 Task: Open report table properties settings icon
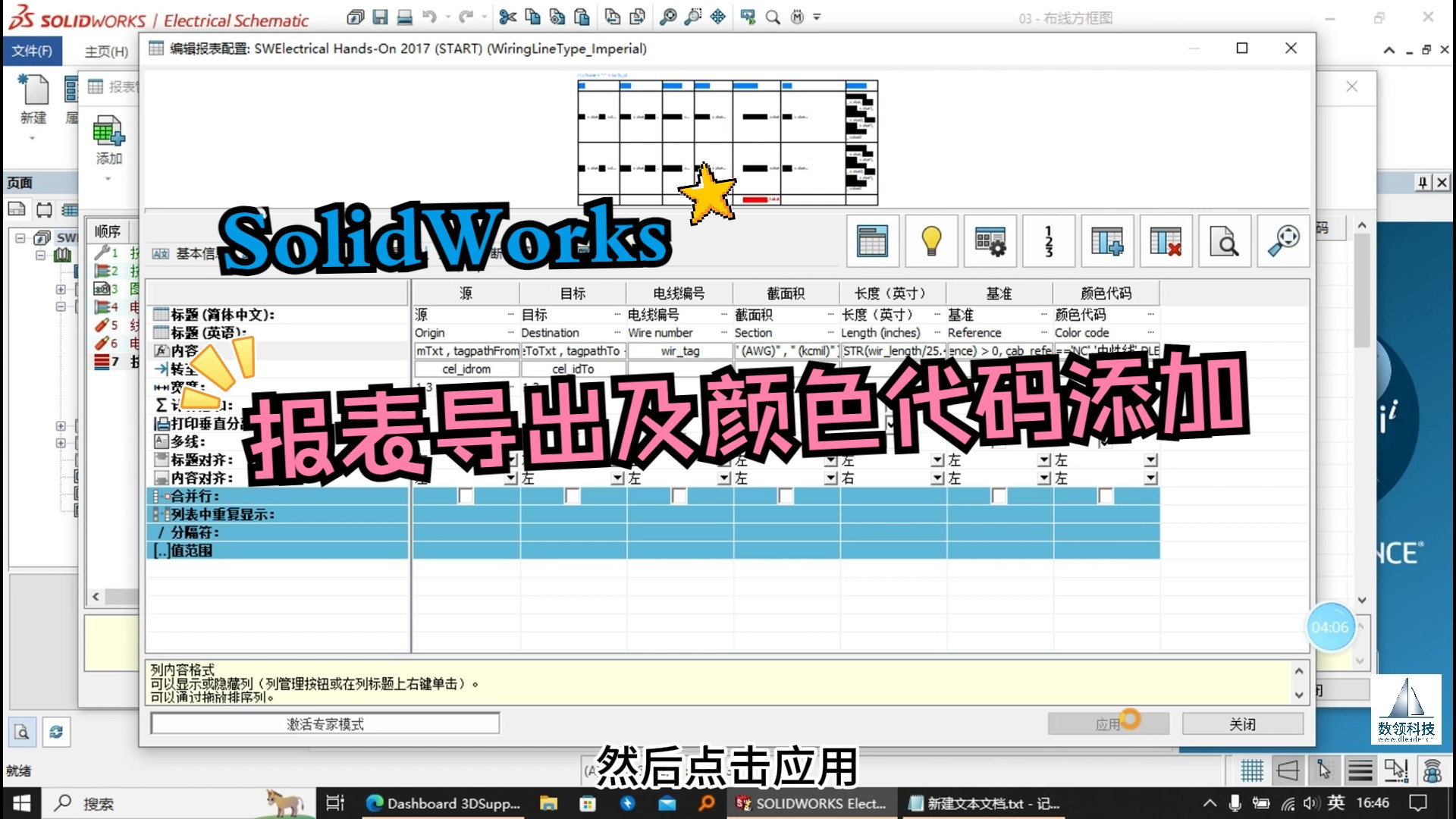click(990, 241)
